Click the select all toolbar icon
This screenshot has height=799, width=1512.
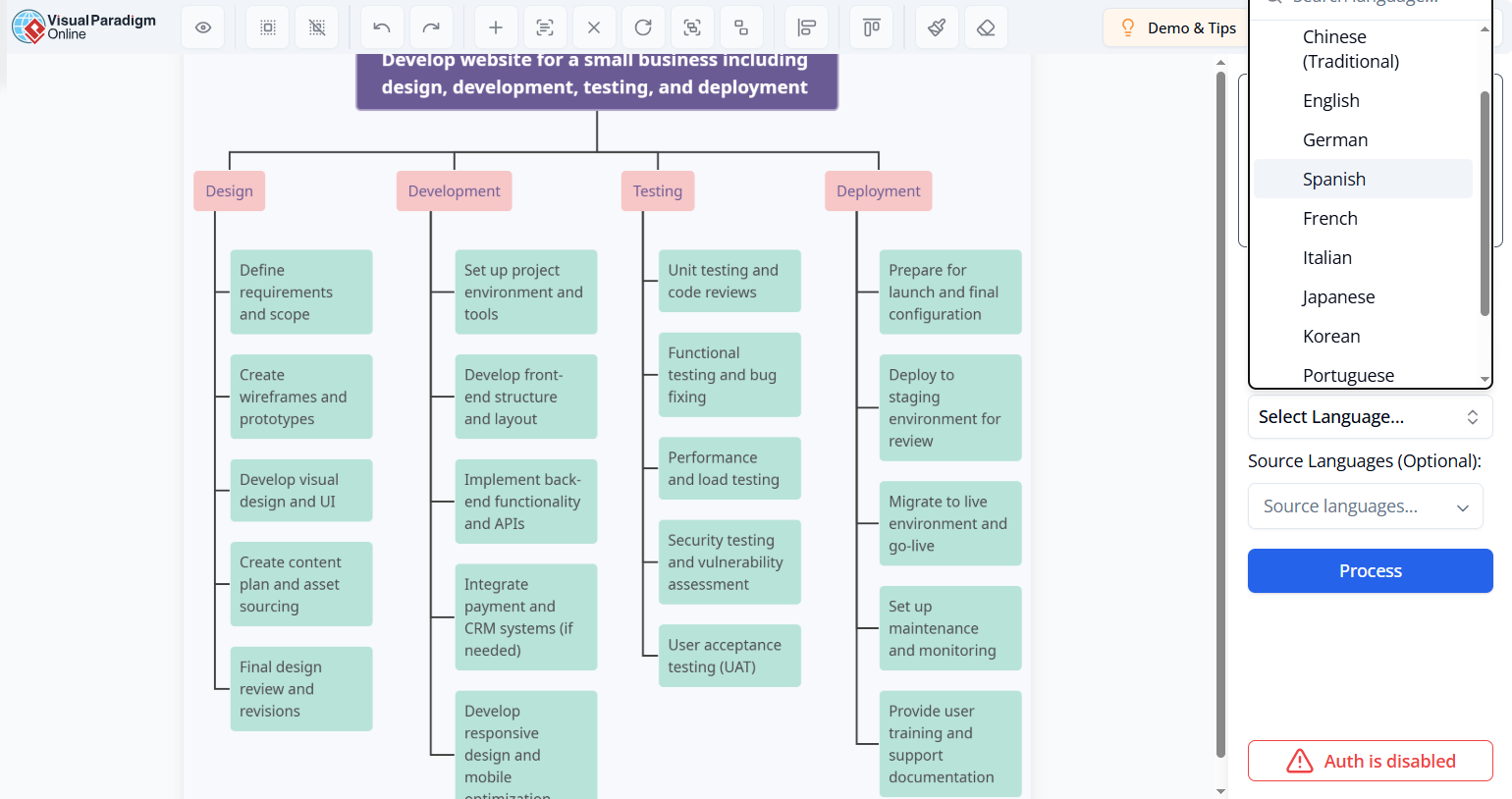tap(267, 27)
